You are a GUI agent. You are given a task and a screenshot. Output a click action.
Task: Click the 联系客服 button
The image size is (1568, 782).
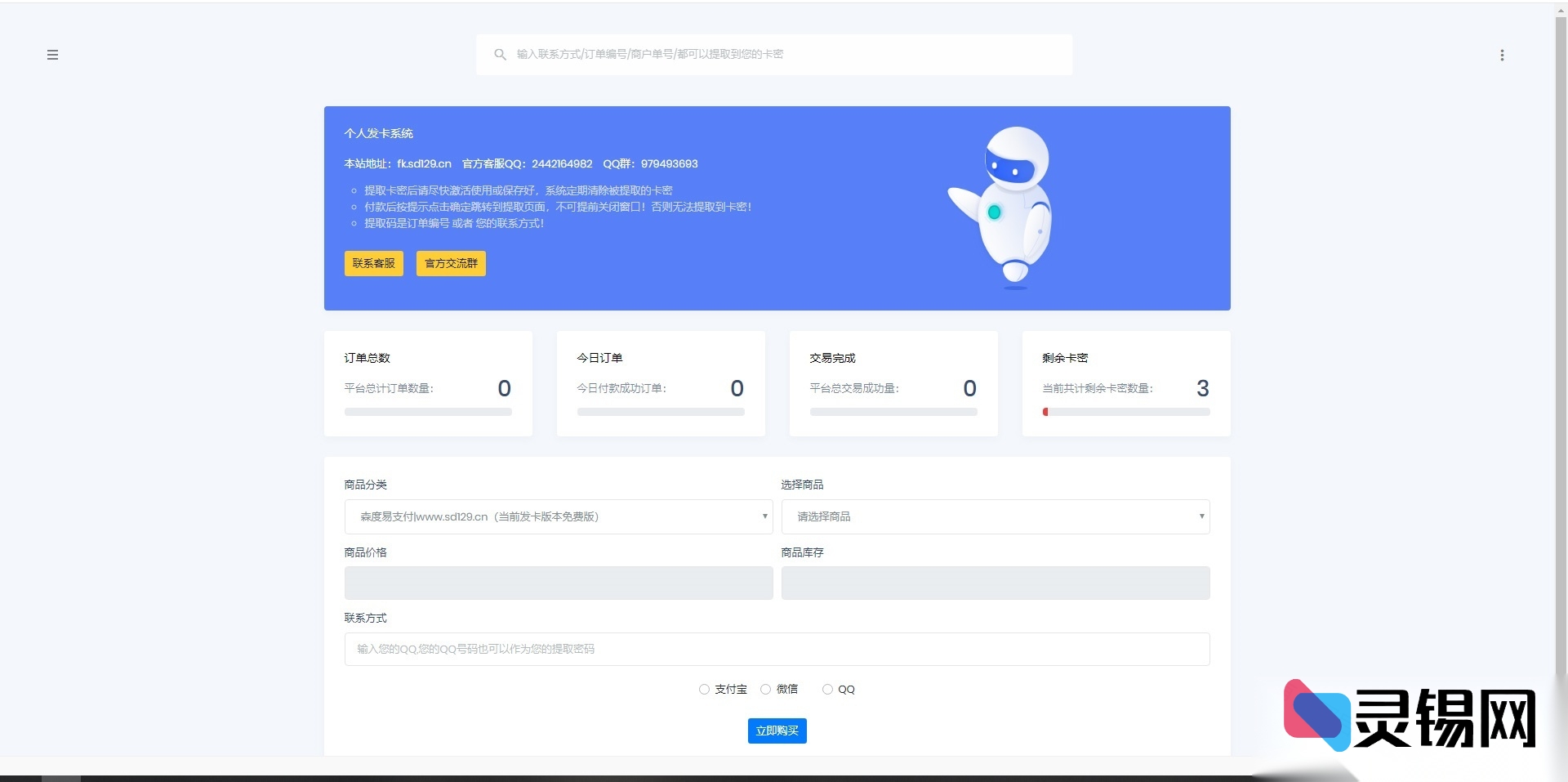[373, 263]
